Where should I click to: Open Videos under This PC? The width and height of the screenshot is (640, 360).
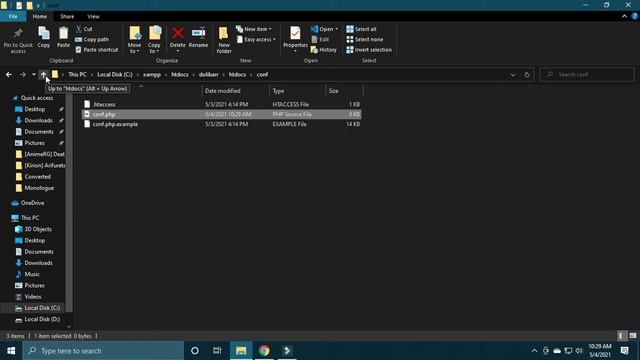point(32,297)
